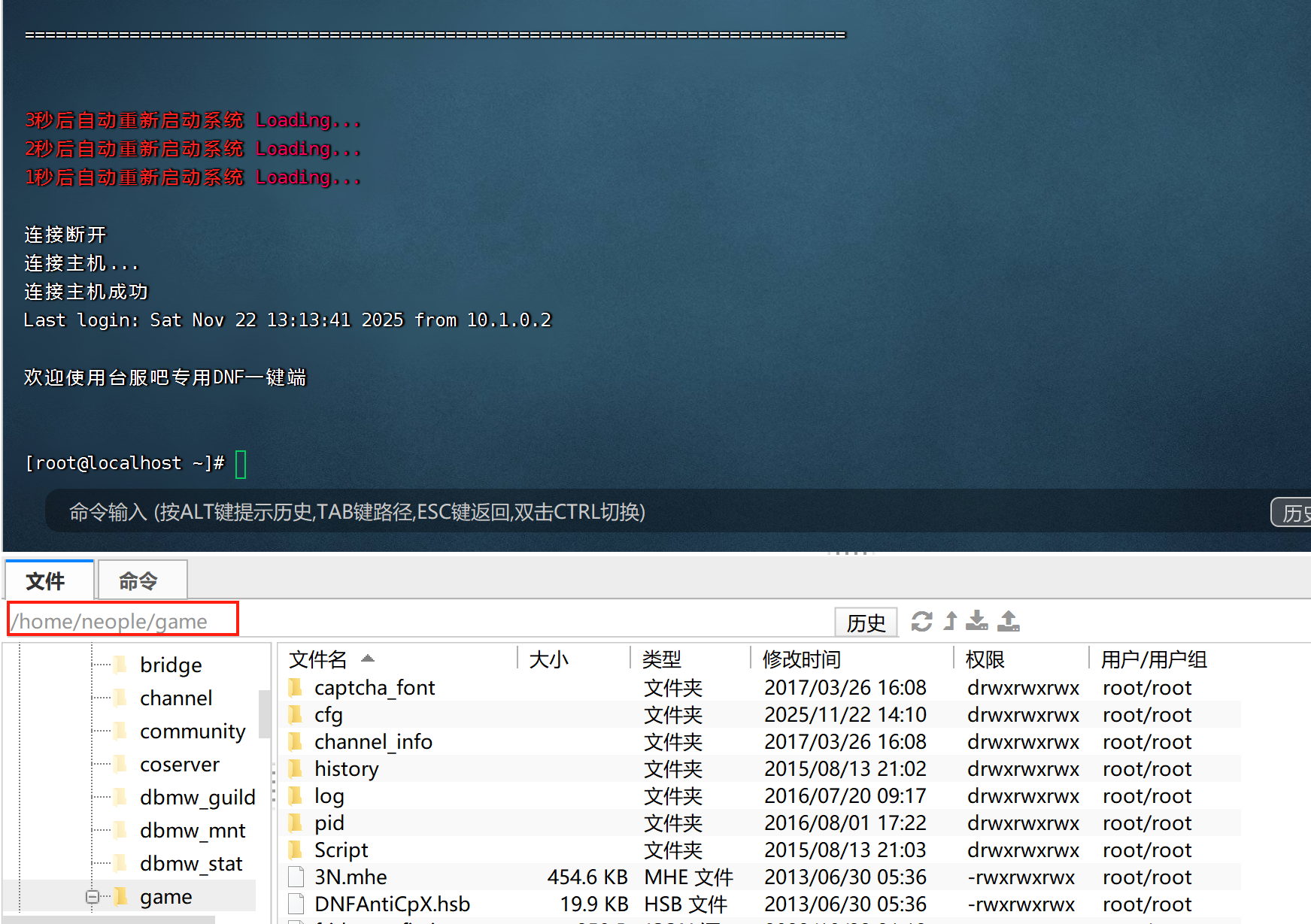1311x924 pixels.
Task: Select the log folder row
Action: click(760, 795)
